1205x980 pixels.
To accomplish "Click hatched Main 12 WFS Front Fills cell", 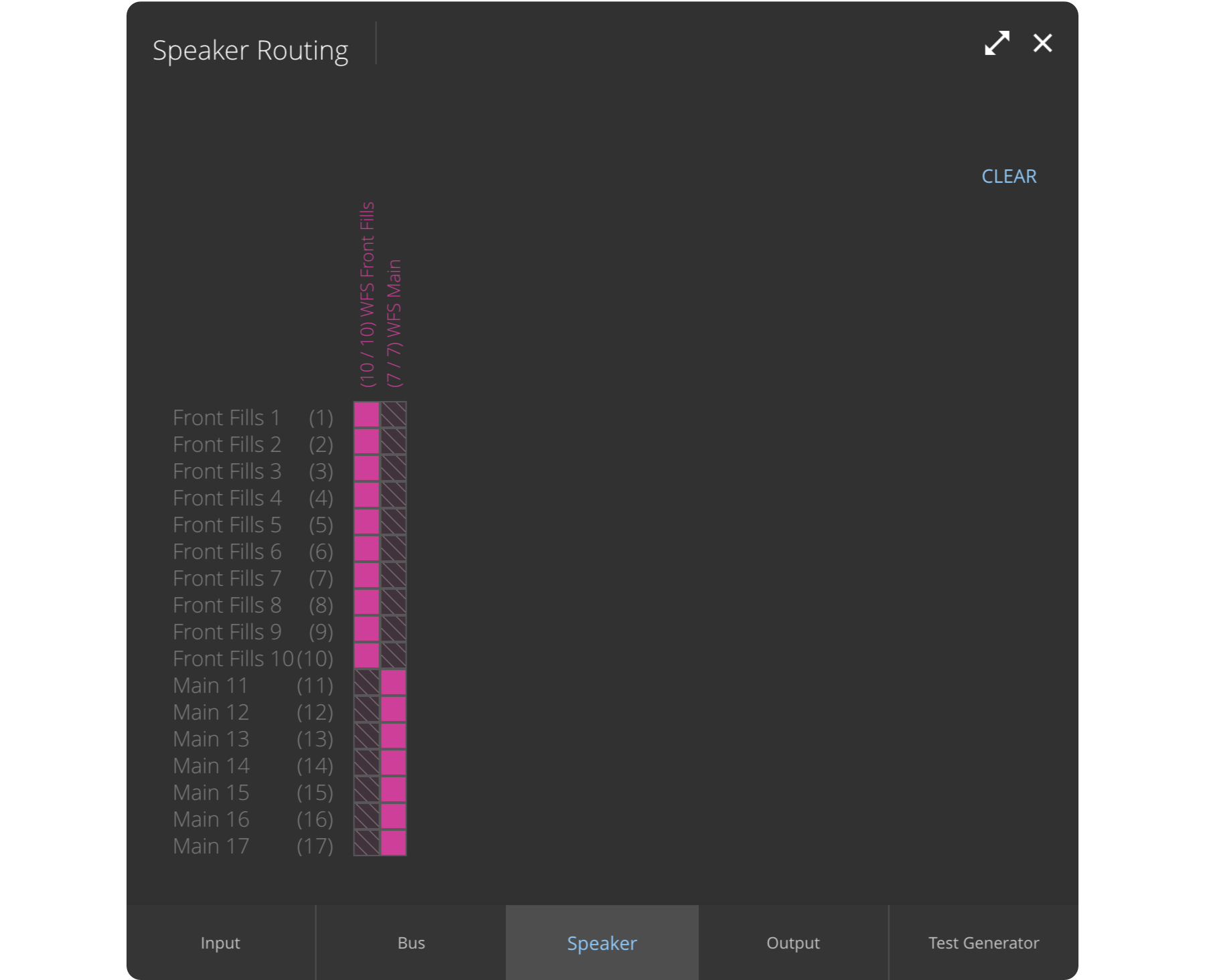I will [367, 710].
